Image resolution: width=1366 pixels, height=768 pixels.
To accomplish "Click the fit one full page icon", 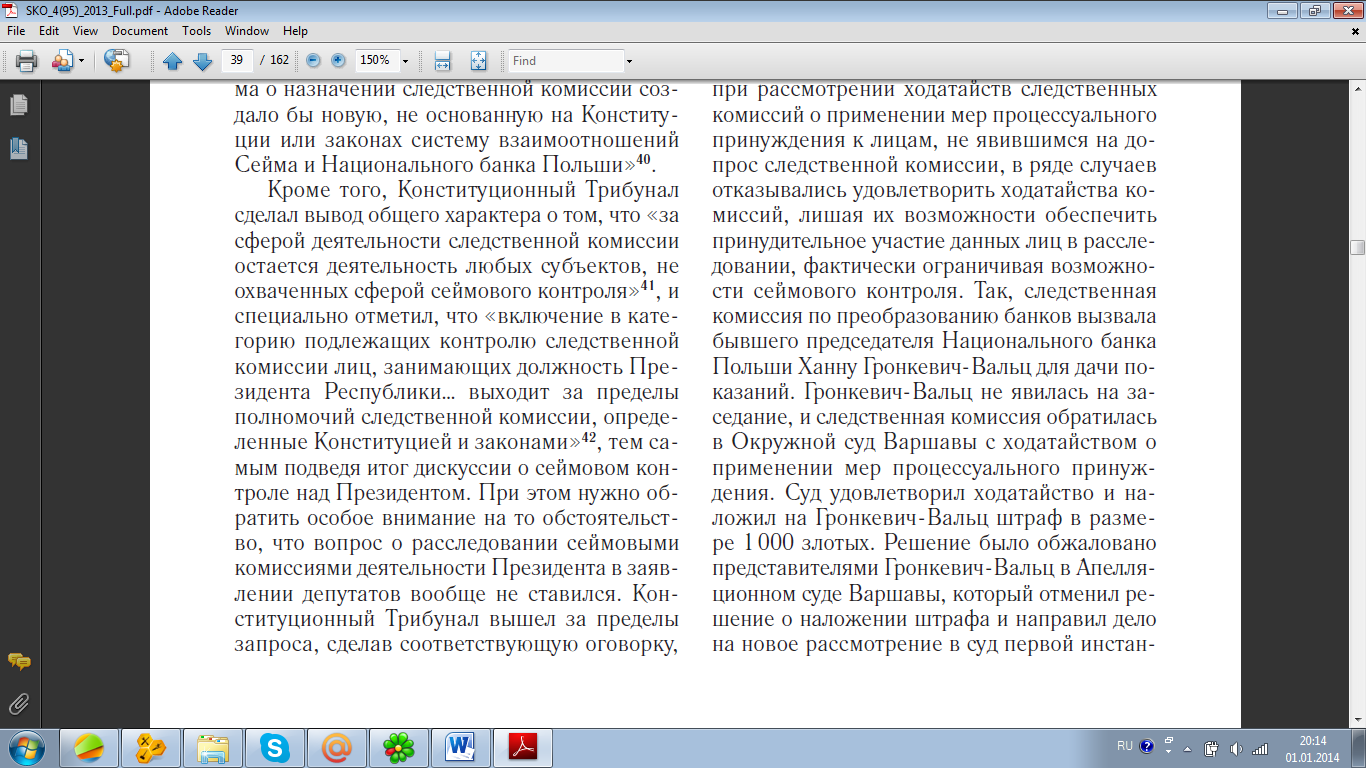I will (478, 61).
